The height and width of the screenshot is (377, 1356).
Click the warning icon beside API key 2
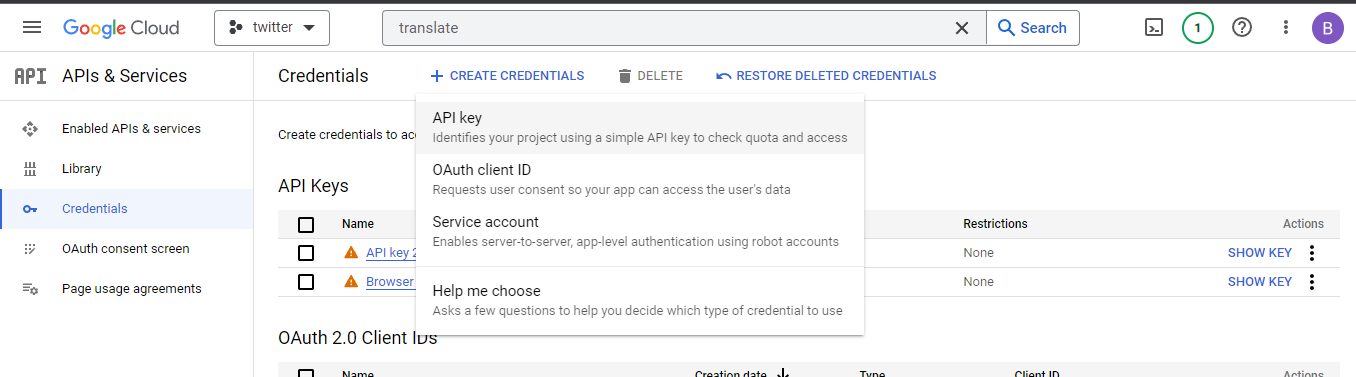click(x=350, y=253)
